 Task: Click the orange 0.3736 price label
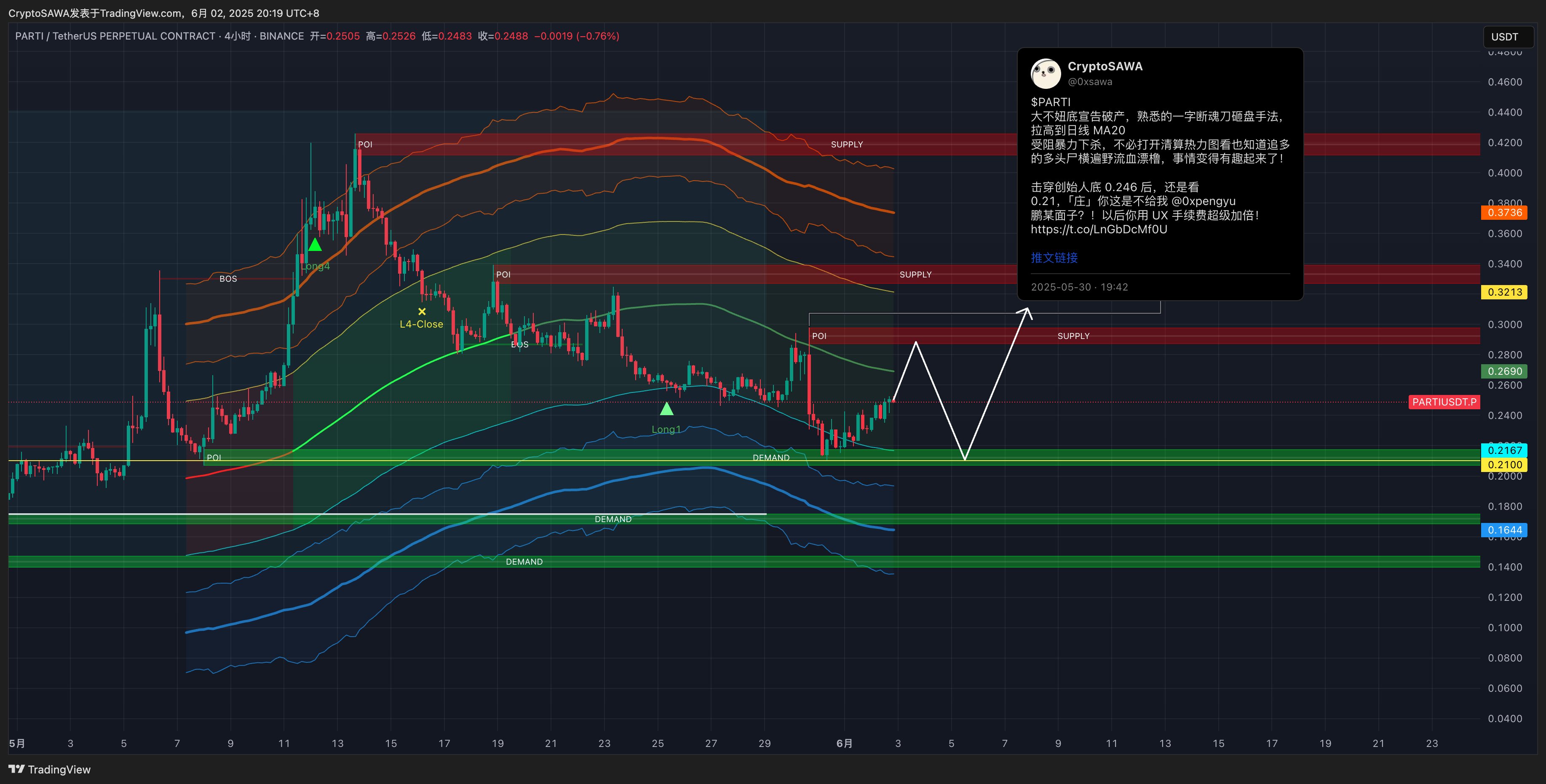(1505, 212)
